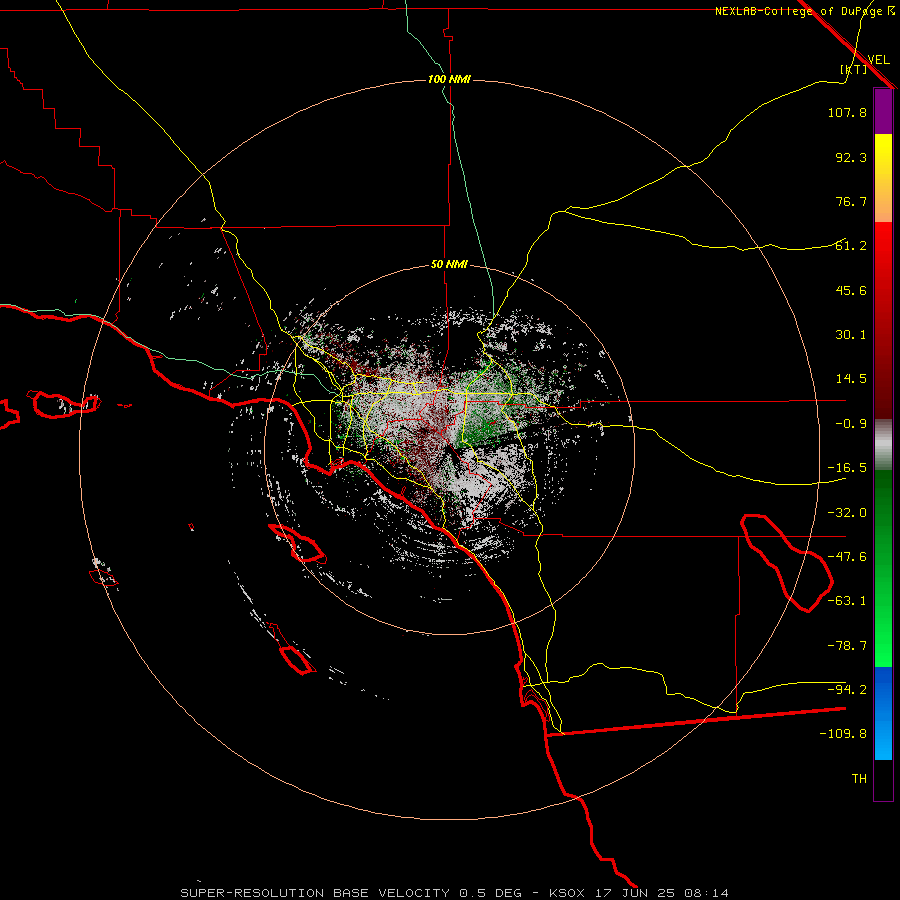
Task: Click the -94.2 velocity scale value
Action: 847,689
